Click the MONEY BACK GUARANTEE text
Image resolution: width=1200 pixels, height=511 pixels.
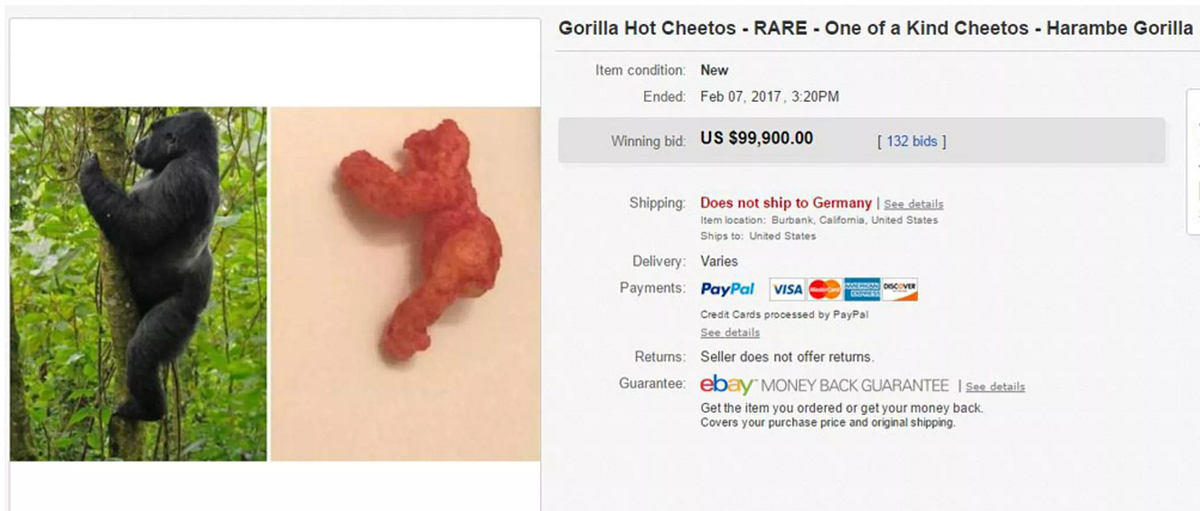tap(855, 386)
